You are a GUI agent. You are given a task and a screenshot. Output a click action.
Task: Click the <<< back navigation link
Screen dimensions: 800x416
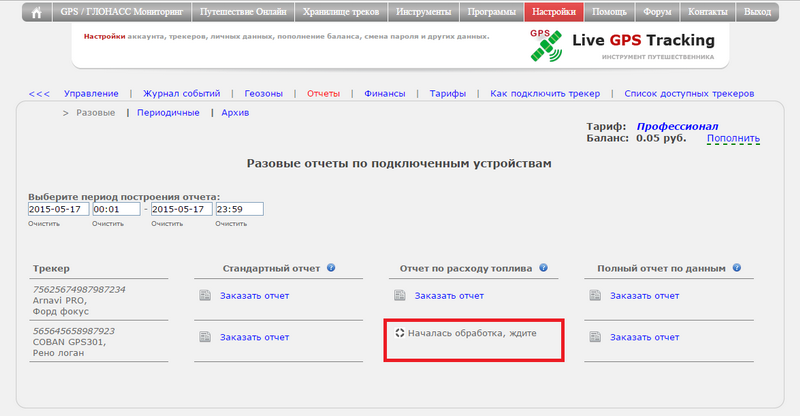pos(39,93)
